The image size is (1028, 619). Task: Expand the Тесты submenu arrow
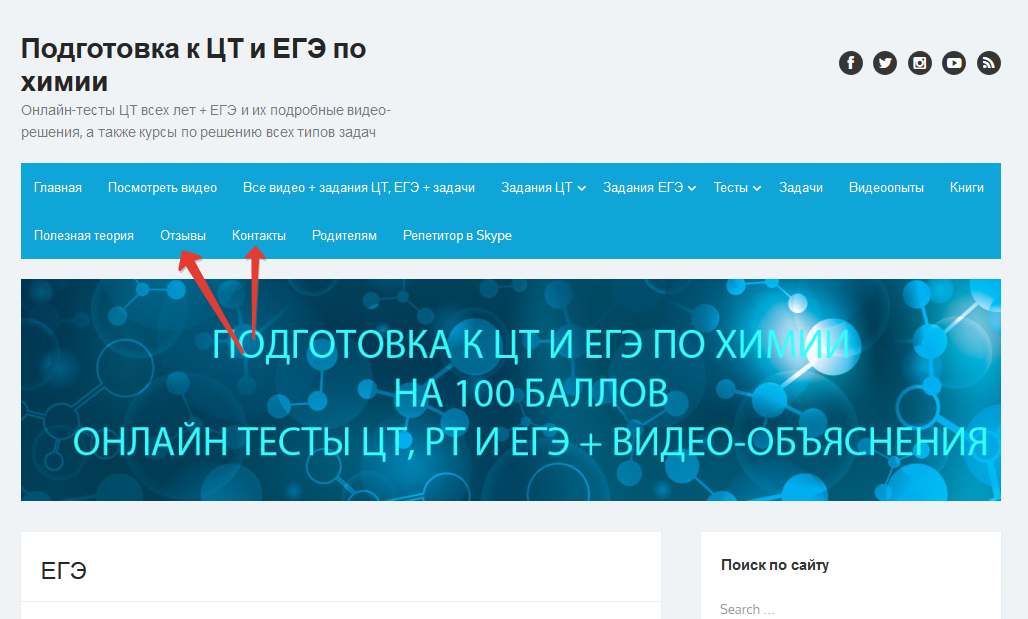(757, 189)
